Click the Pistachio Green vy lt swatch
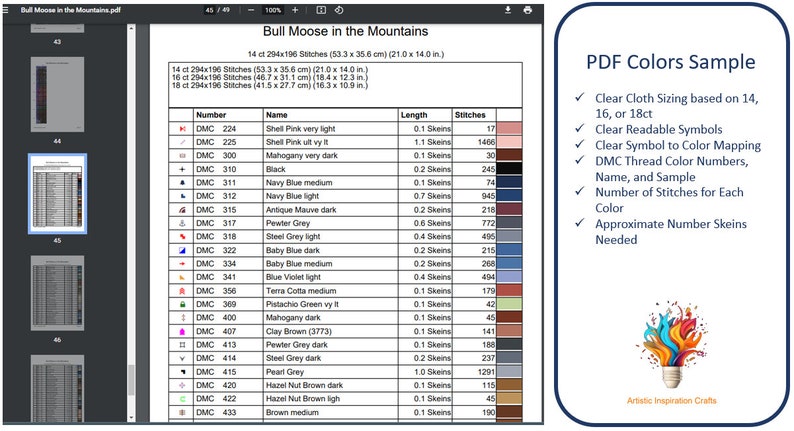Viewport: 794px width, 431px height. coord(509,304)
